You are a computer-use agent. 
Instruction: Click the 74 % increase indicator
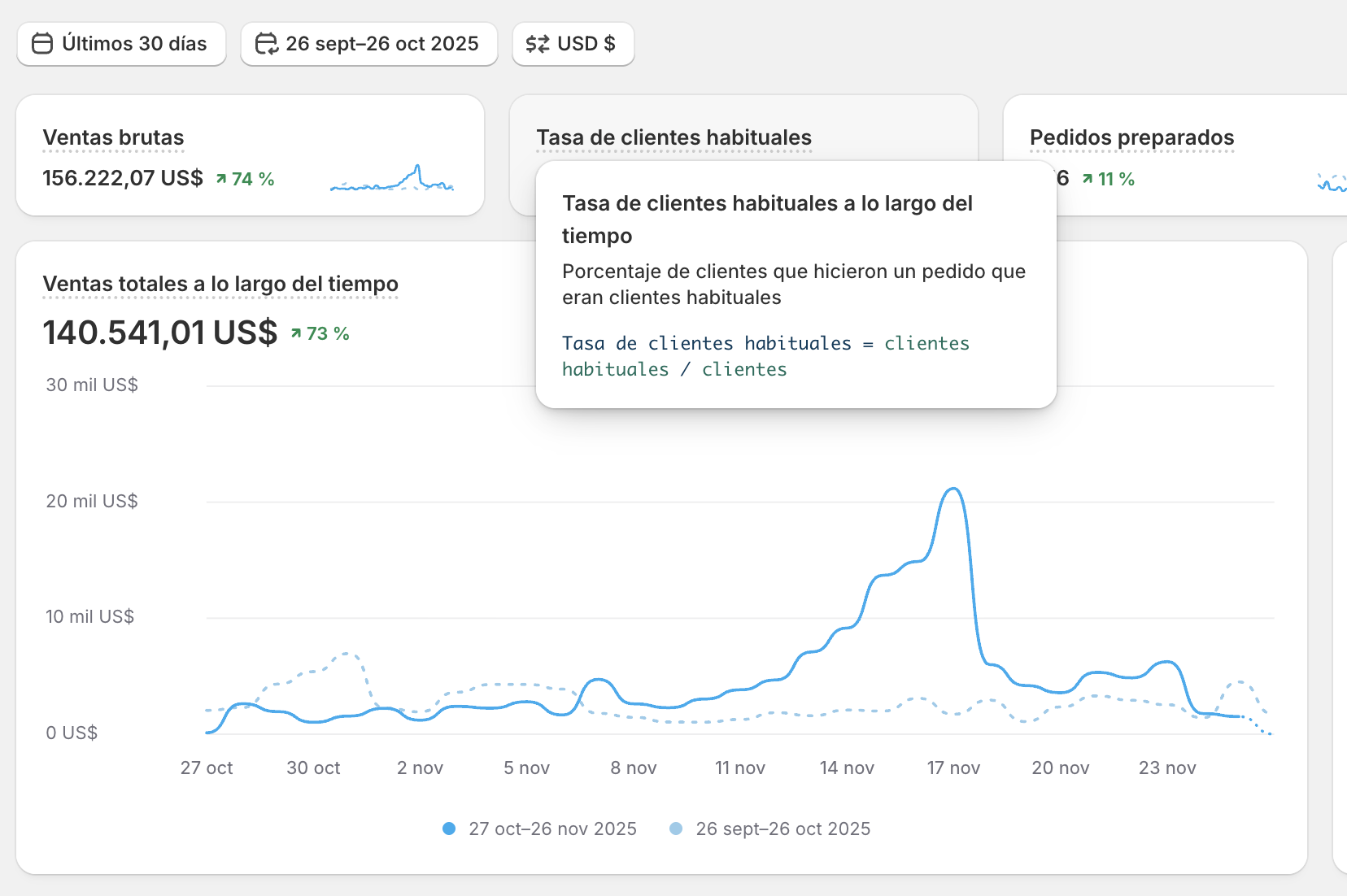245,179
